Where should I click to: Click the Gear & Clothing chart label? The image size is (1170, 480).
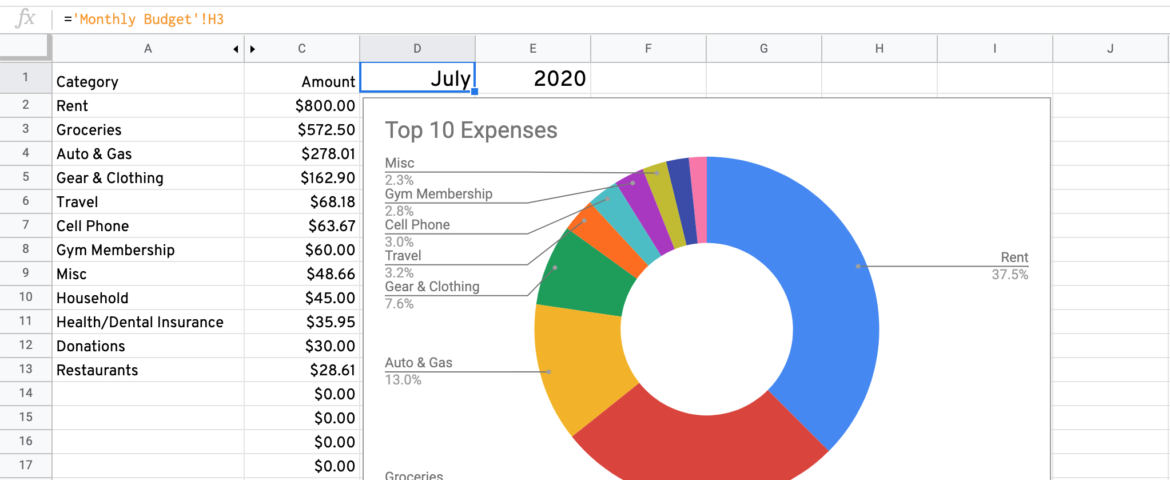pyautogui.click(x=432, y=295)
